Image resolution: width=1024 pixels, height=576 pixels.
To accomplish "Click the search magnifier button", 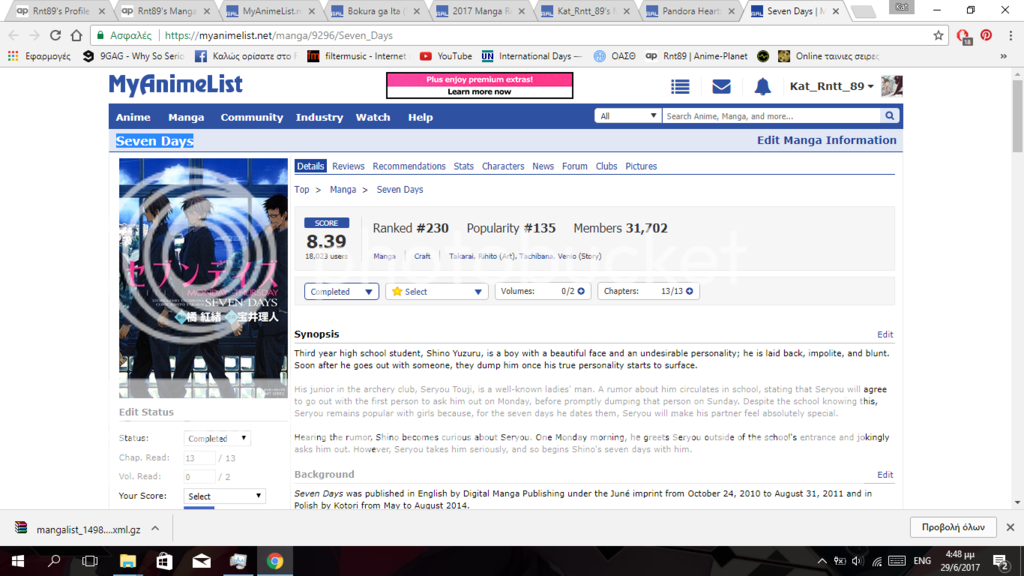I will point(889,116).
